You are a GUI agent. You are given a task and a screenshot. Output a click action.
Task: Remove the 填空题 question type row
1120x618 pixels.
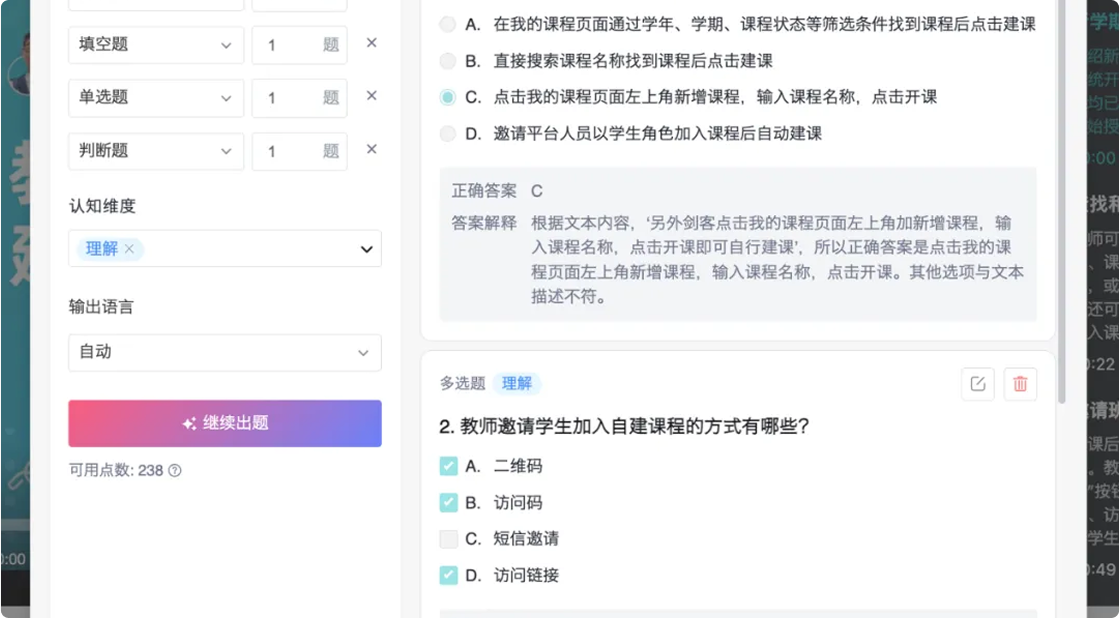[x=371, y=43]
